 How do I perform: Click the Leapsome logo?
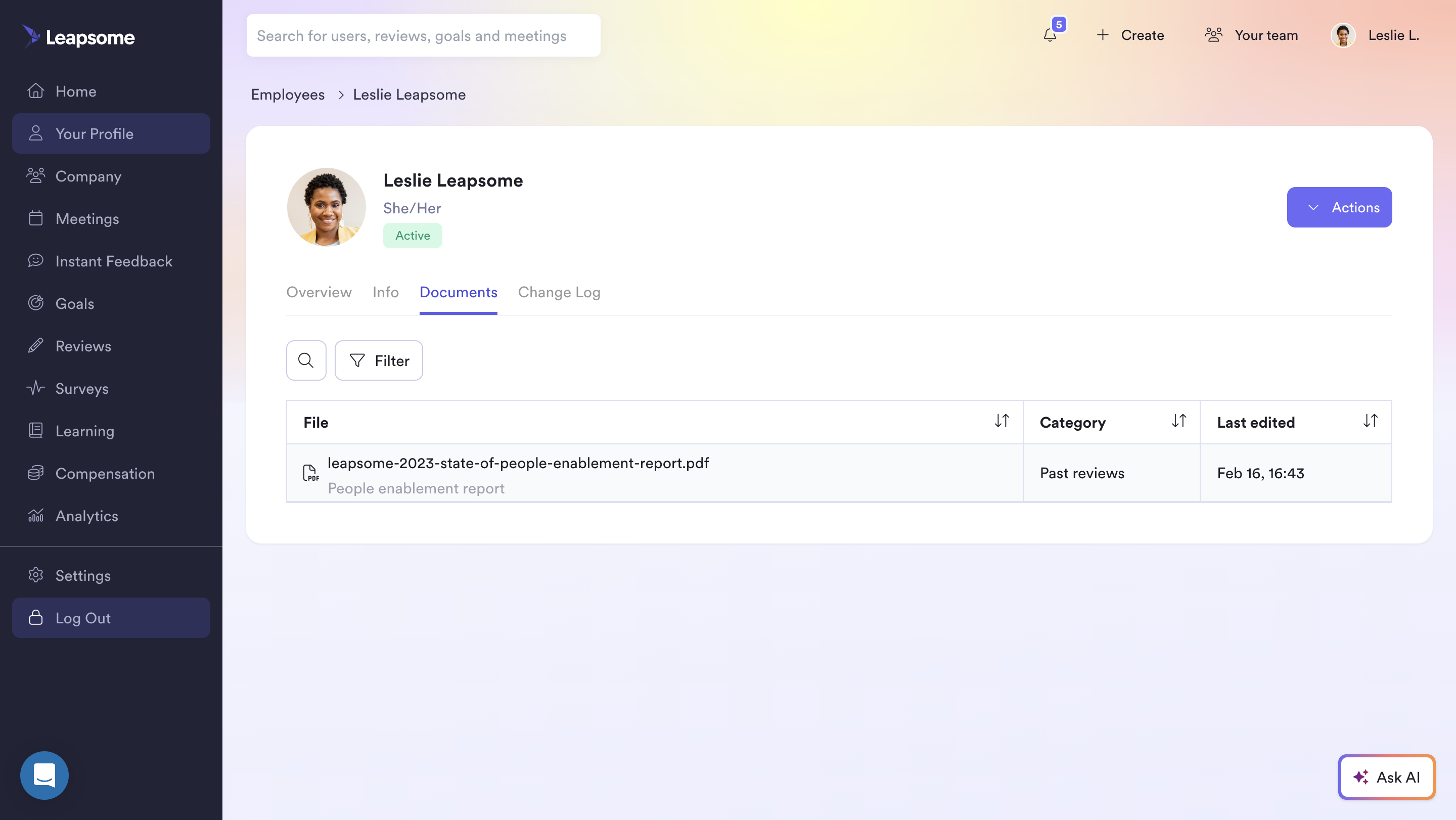pyautogui.click(x=78, y=37)
